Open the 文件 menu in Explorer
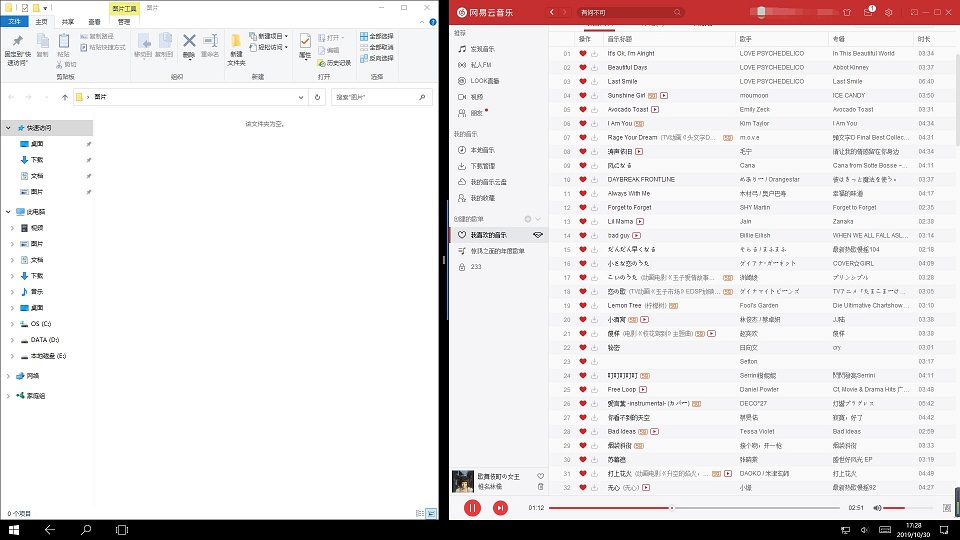960x540 pixels. tap(14, 21)
